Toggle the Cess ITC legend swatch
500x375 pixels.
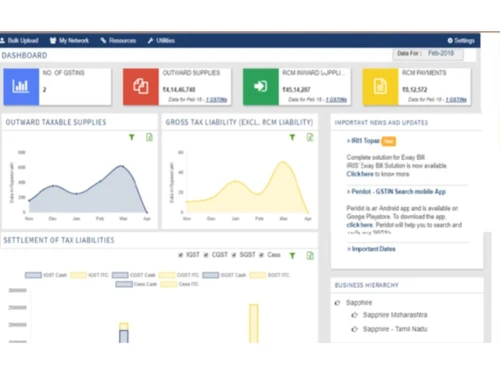169,284
